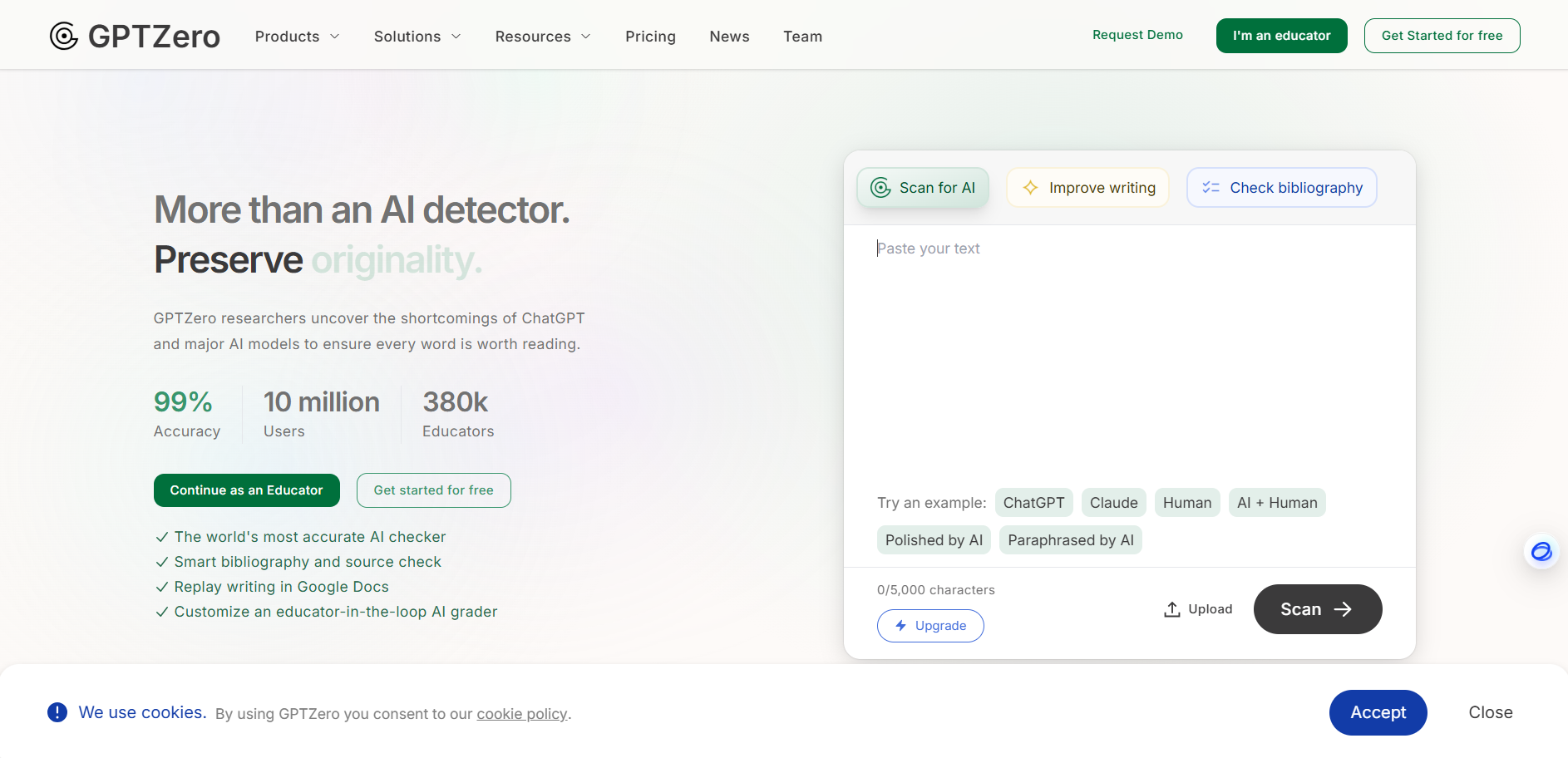Click the GPTZero logo icon
Image resolution: width=1568 pixels, height=758 pixels.
click(64, 36)
